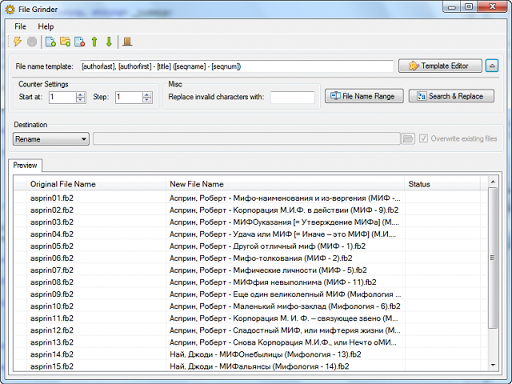Open the Help menu
Screen dimensions: 512x384
pyautogui.click(x=46, y=26)
